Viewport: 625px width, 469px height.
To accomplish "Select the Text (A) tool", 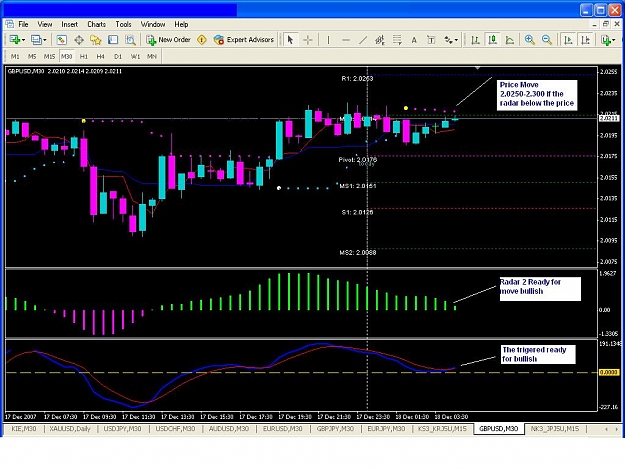I will (x=414, y=40).
